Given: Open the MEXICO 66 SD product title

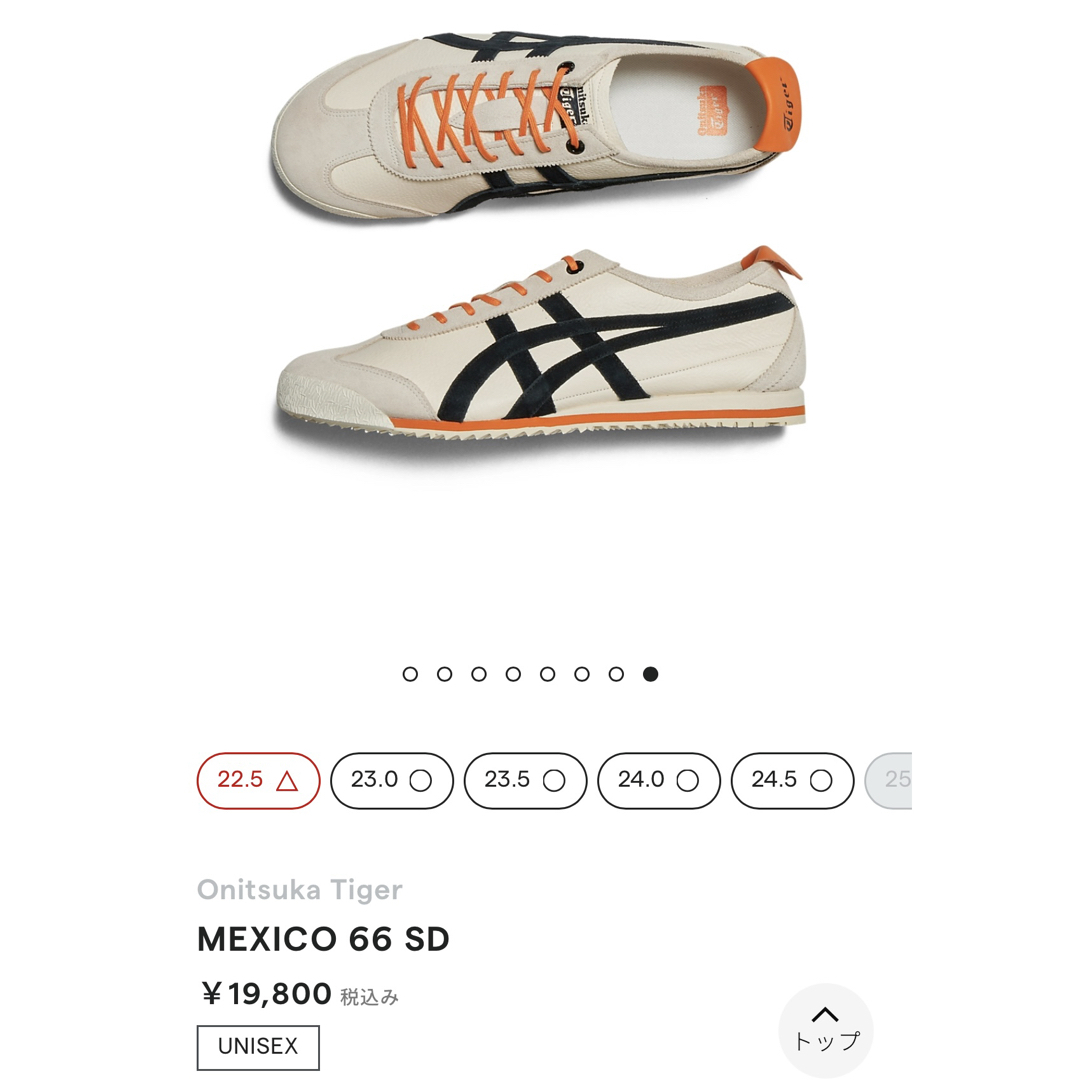Looking at the screenshot, I should pos(323,939).
